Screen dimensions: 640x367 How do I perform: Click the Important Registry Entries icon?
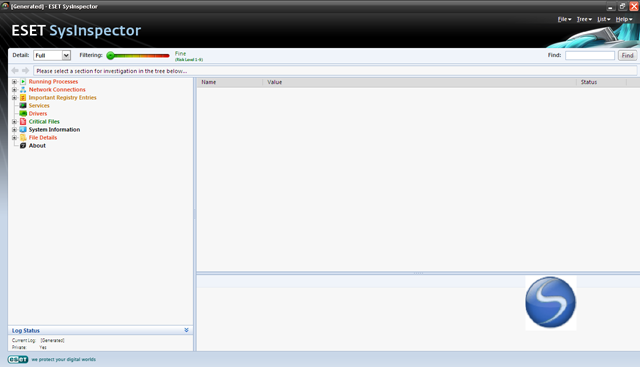tap(23, 98)
